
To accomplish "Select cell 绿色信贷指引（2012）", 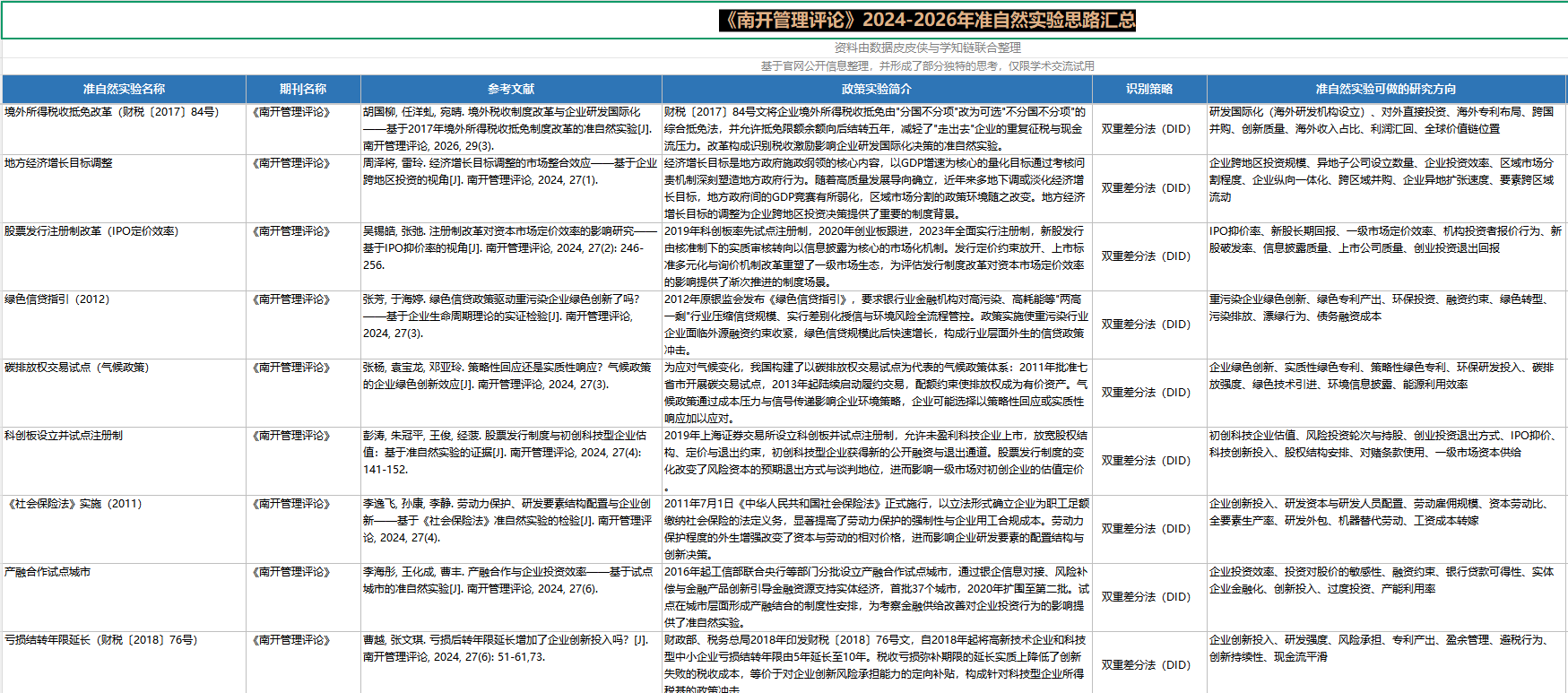I will pos(124,325).
